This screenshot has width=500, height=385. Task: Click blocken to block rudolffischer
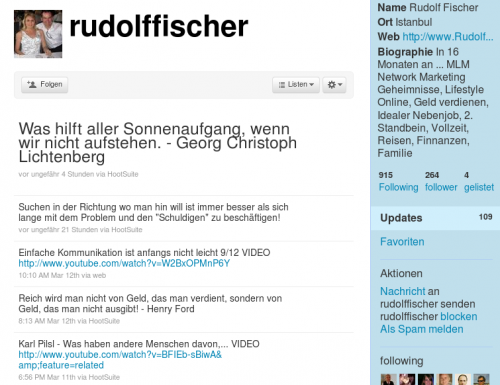point(459,316)
